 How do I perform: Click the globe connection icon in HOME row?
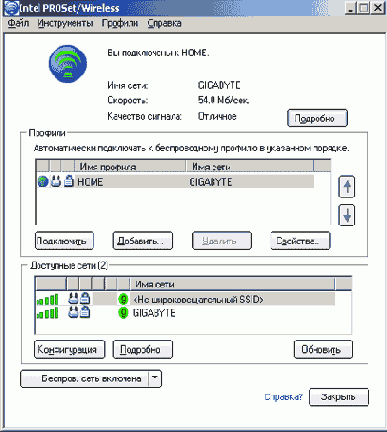click(x=43, y=182)
